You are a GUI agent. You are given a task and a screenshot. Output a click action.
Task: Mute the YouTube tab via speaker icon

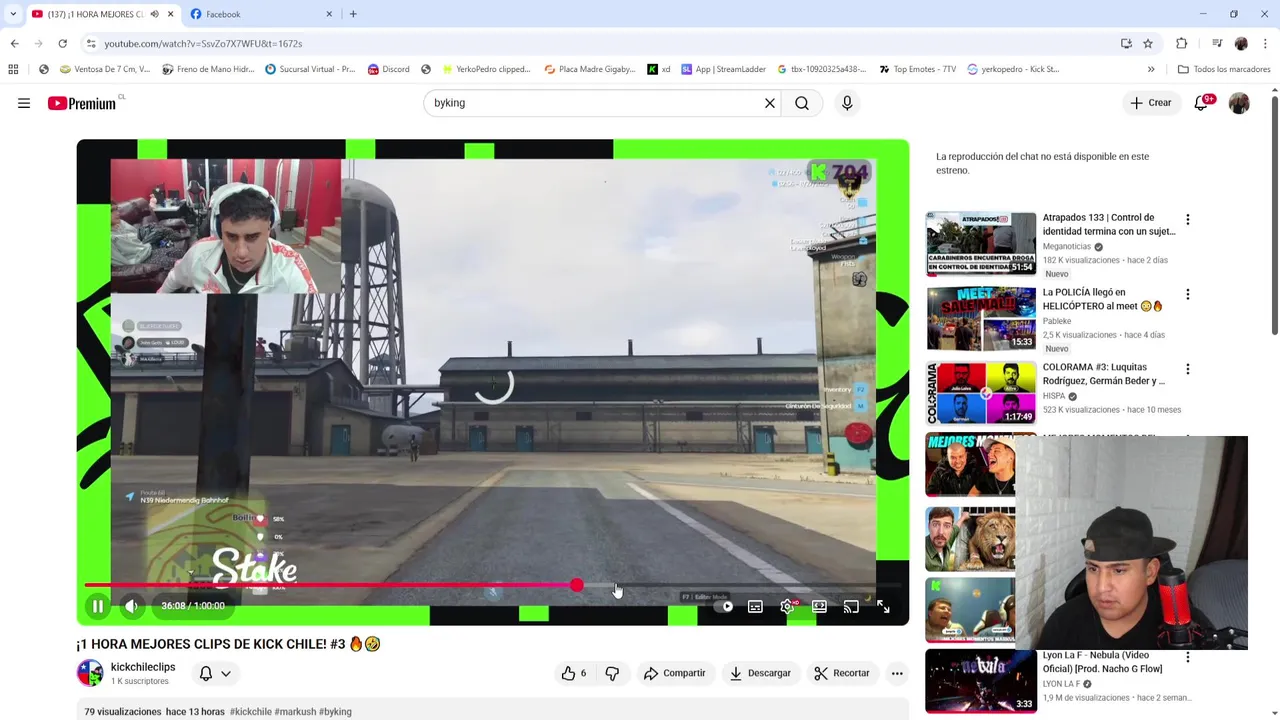coord(154,14)
